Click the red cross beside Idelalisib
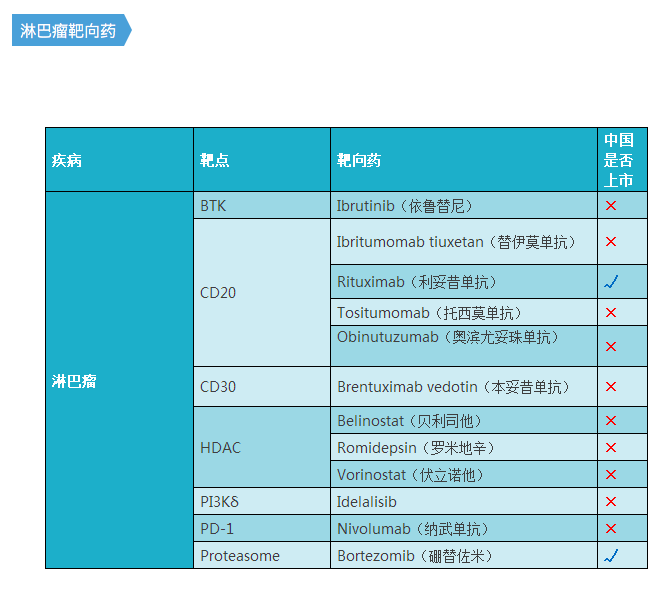The height and width of the screenshot is (611, 655). click(611, 502)
